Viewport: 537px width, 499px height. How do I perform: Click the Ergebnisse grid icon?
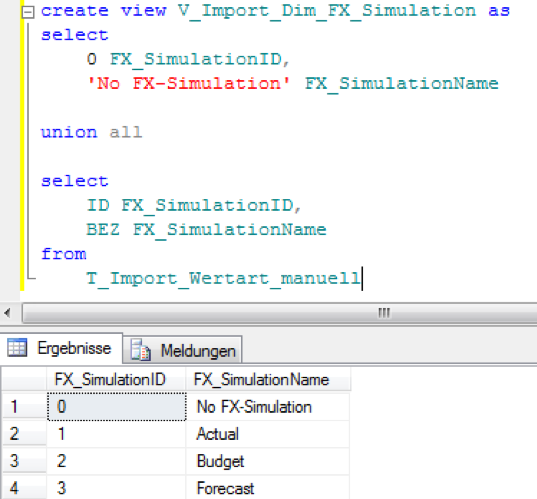pos(17,348)
